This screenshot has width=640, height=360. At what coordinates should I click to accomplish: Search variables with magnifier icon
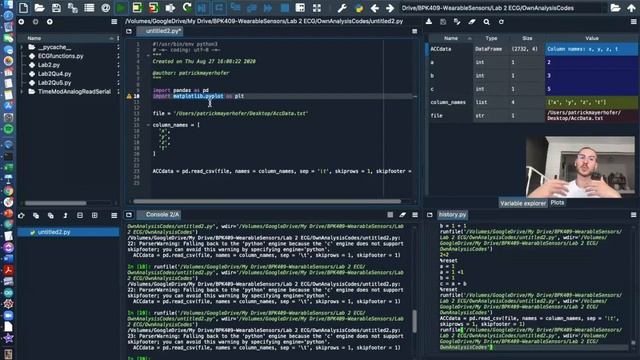click(x=487, y=22)
